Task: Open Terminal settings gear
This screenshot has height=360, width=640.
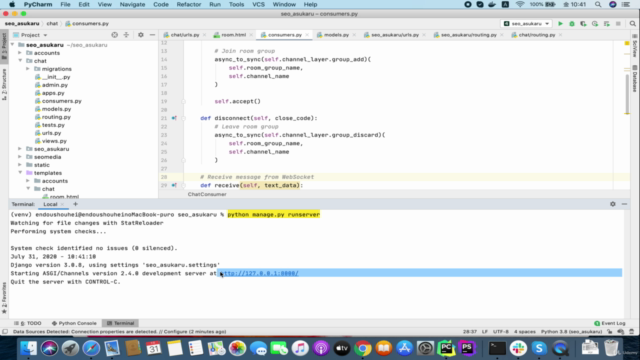Action: click(613, 204)
